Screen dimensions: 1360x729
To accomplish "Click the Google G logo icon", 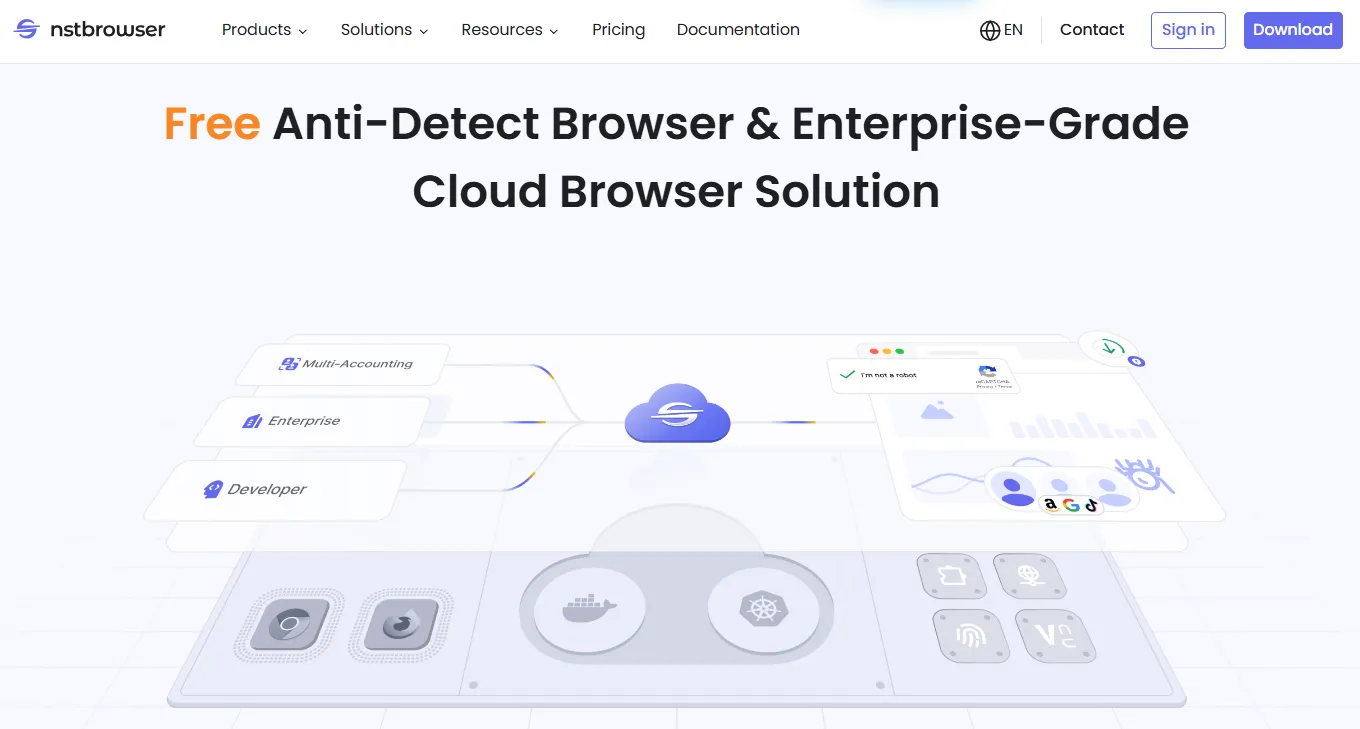I will [x=1071, y=505].
